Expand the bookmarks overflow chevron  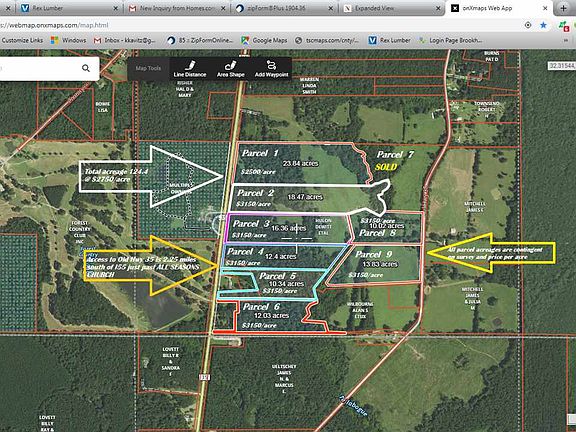[566, 40]
